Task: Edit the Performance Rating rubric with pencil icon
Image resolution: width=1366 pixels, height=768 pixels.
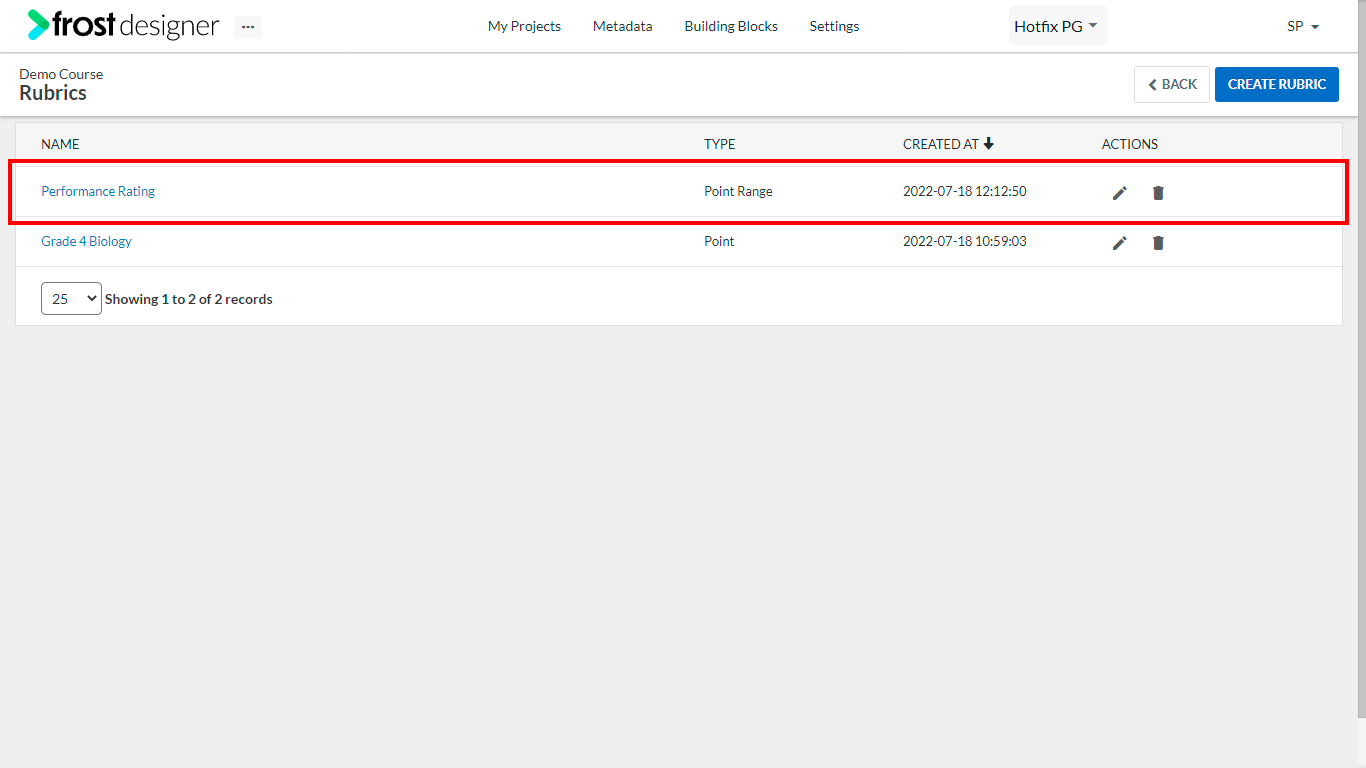Action: [1120, 192]
